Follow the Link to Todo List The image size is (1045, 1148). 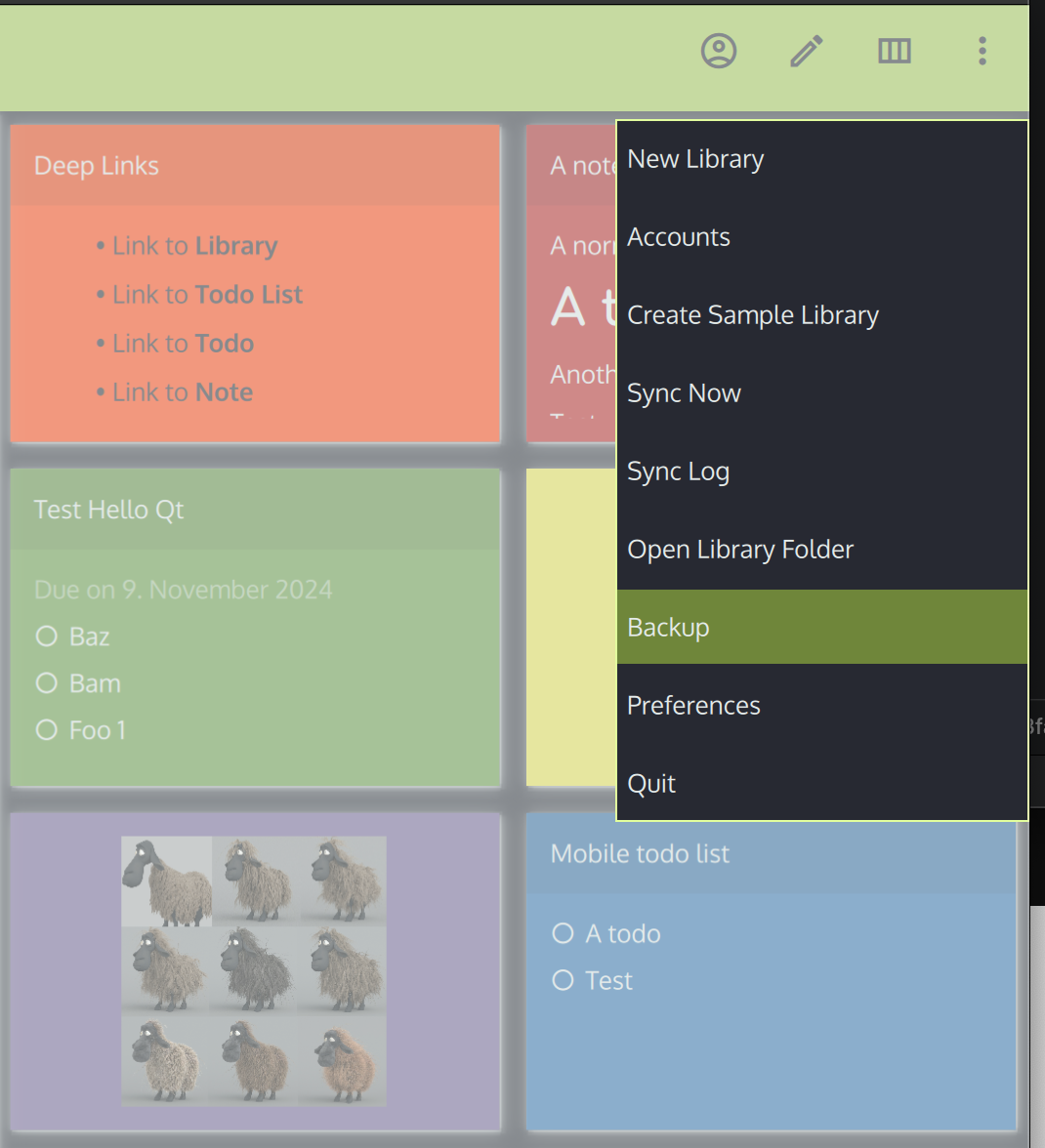click(x=207, y=295)
